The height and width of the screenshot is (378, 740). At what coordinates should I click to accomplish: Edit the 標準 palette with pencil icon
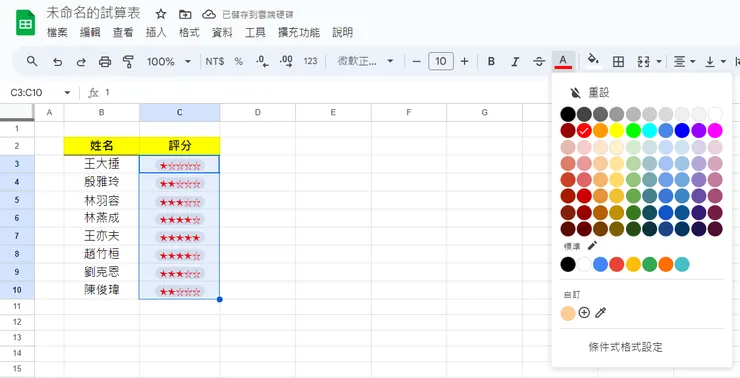click(x=592, y=246)
